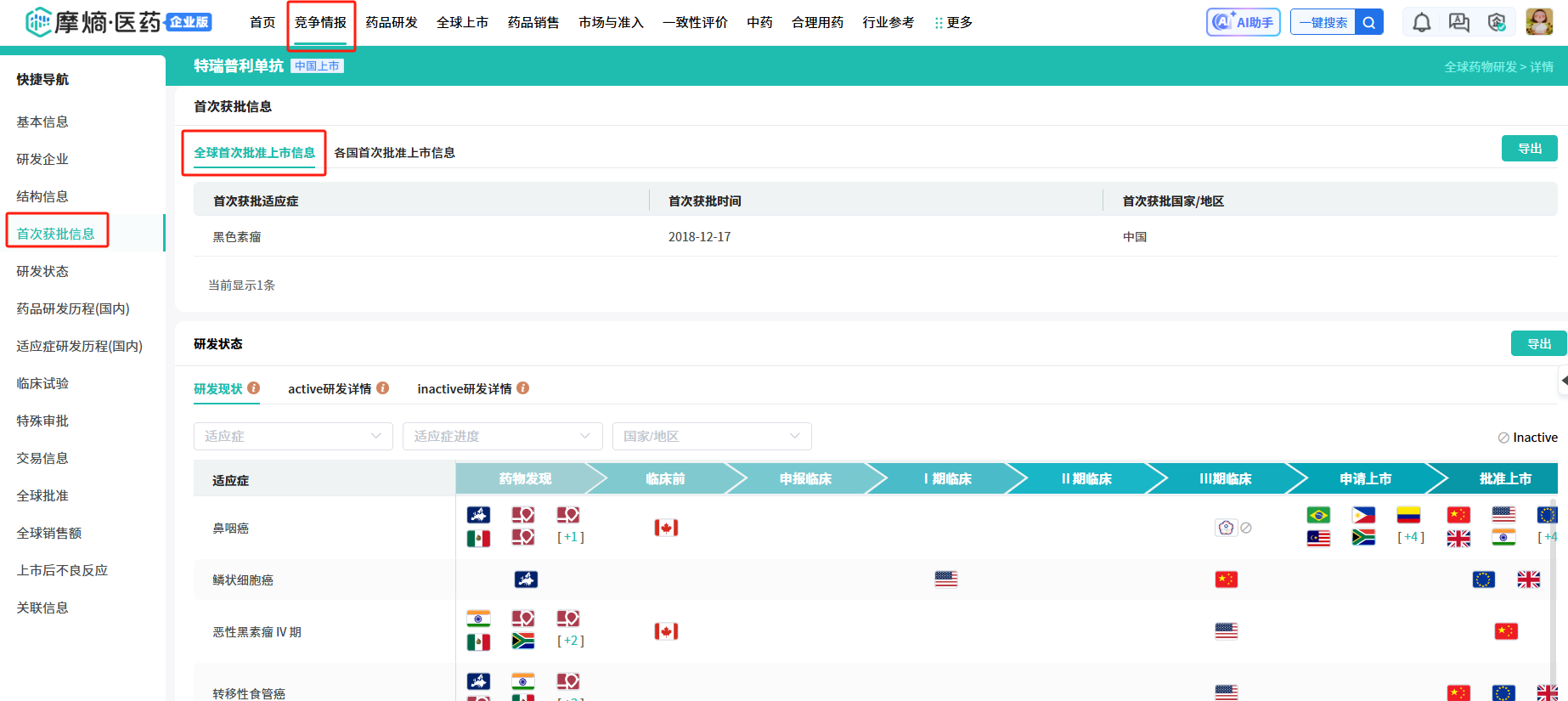Viewport: 1568px width, 701px height.
Task: Switch to 各国首次批准上市信息 tab
Action: [x=394, y=153]
